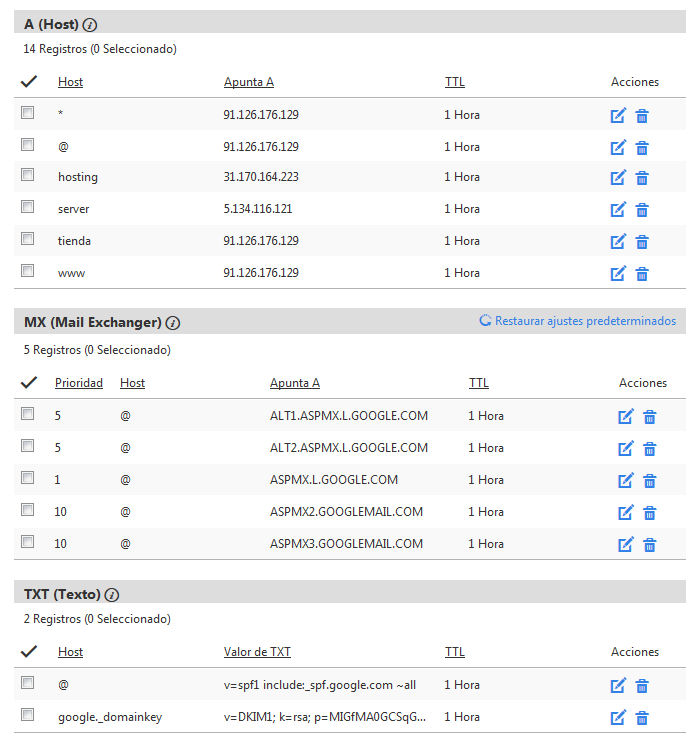Edit the www A record
The height and width of the screenshot is (740, 700).
[x=617, y=274]
